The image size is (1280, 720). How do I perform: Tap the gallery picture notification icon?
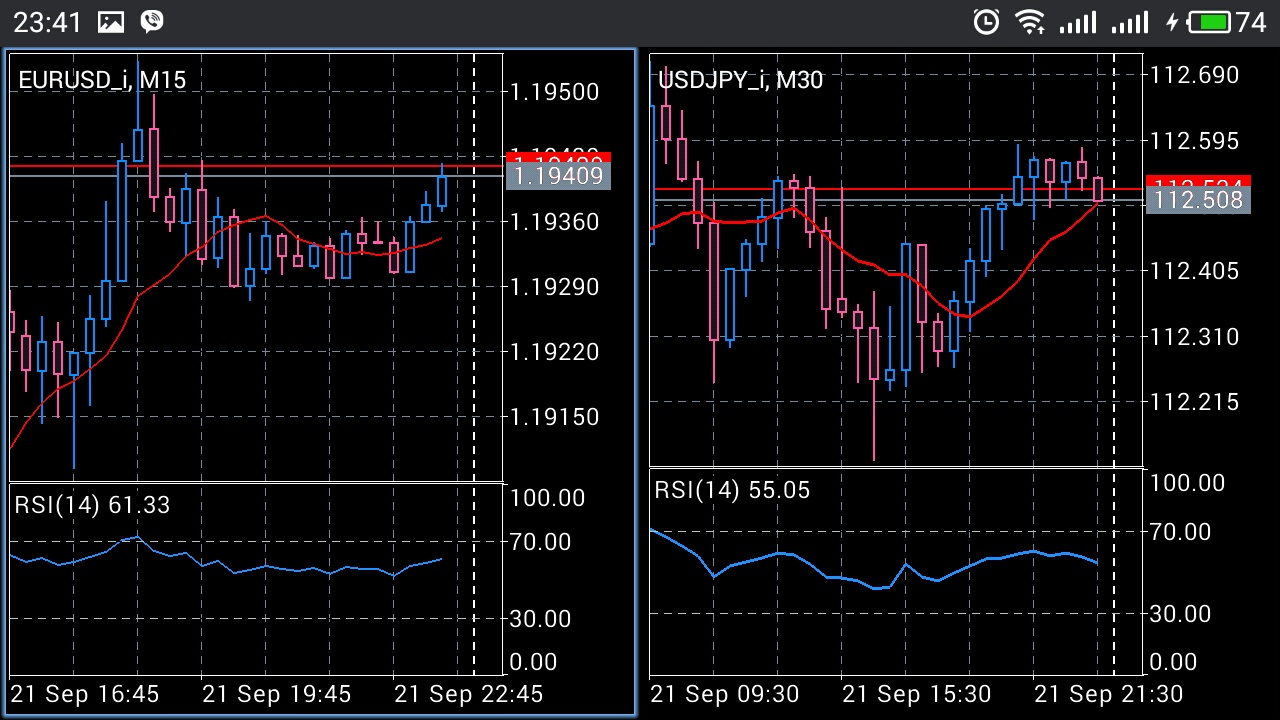pyautogui.click(x=111, y=22)
